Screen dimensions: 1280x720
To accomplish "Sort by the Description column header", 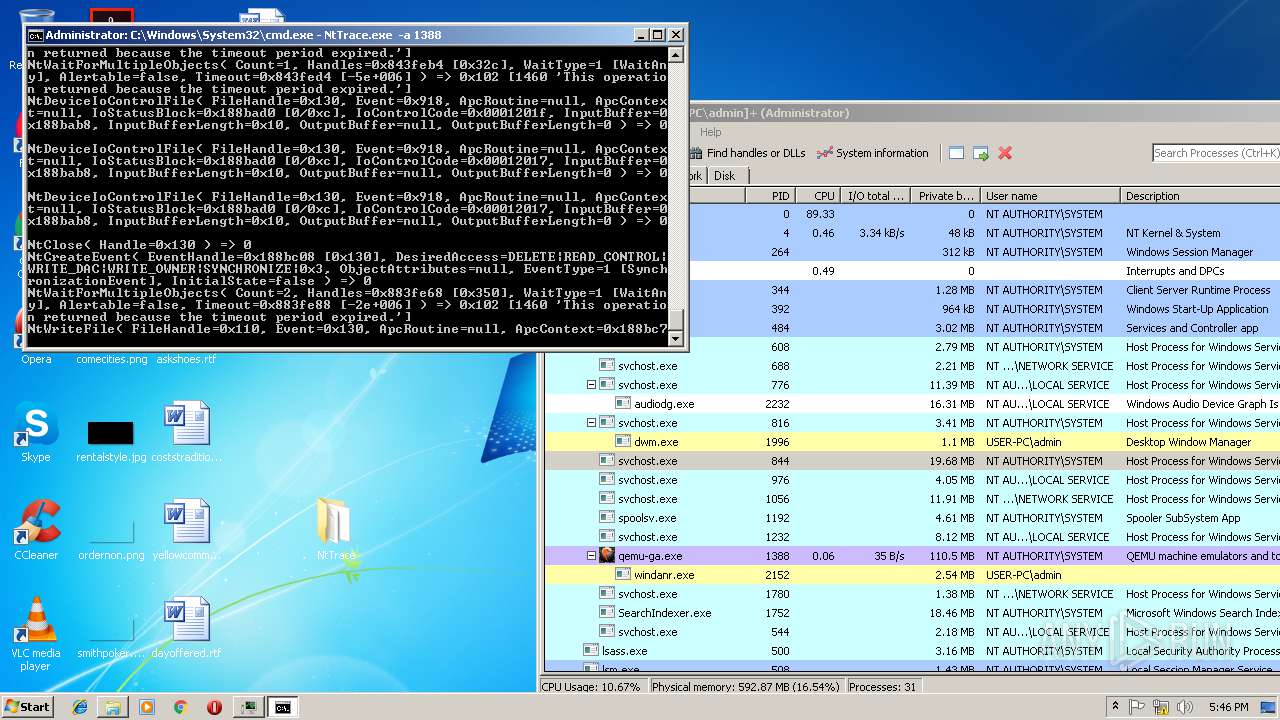I will tap(1200, 196).
